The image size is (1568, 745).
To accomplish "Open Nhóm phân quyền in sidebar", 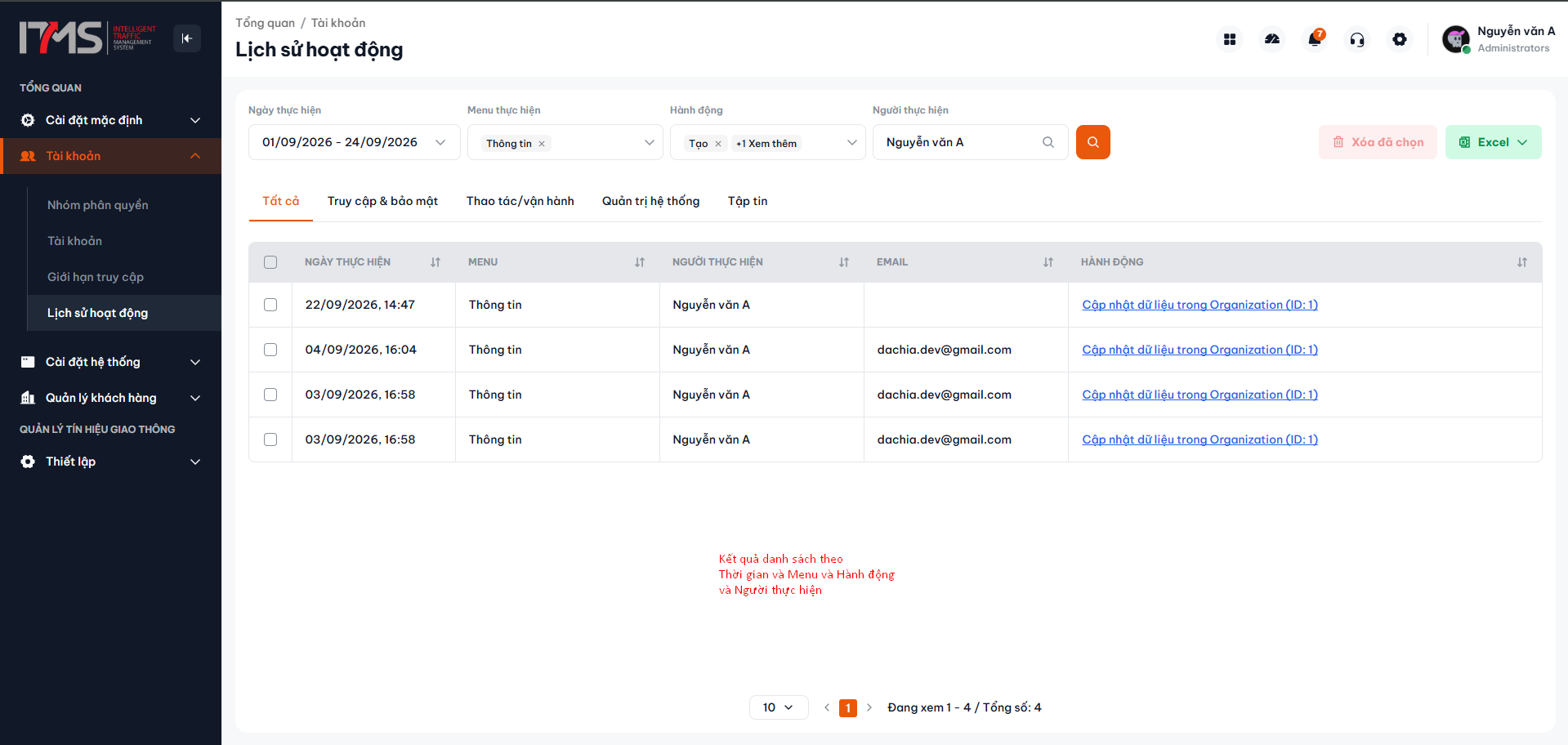I will coord(98,205).
